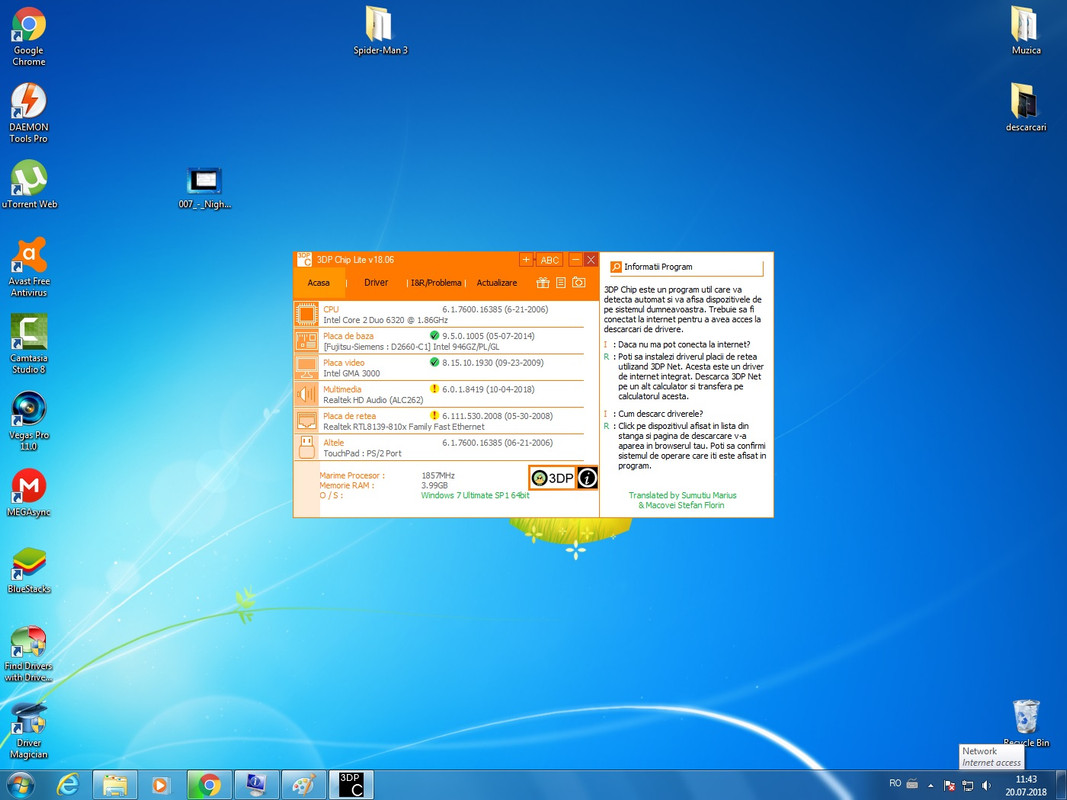Click Intel GMA 3000 text
Screen dimensions: 1067x800
pyautogui.click(x=351, y=373)
